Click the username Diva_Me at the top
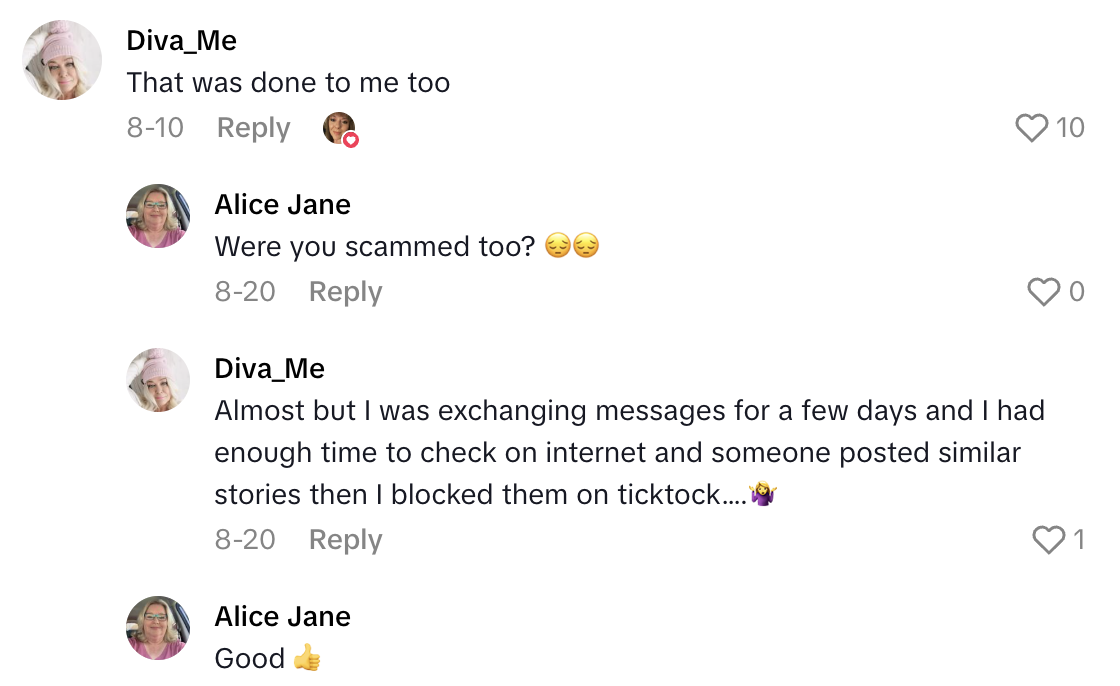The image size is (1120, 686). tap(181, 40)
